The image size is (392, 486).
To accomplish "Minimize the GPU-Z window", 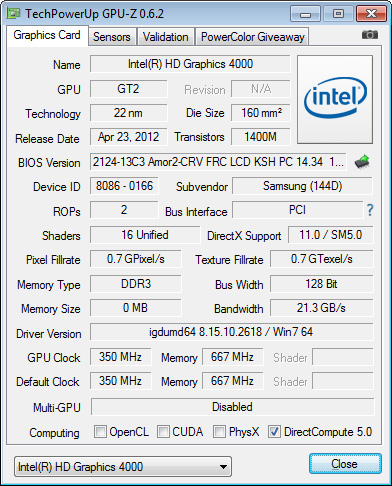I will tap(305, 14).
